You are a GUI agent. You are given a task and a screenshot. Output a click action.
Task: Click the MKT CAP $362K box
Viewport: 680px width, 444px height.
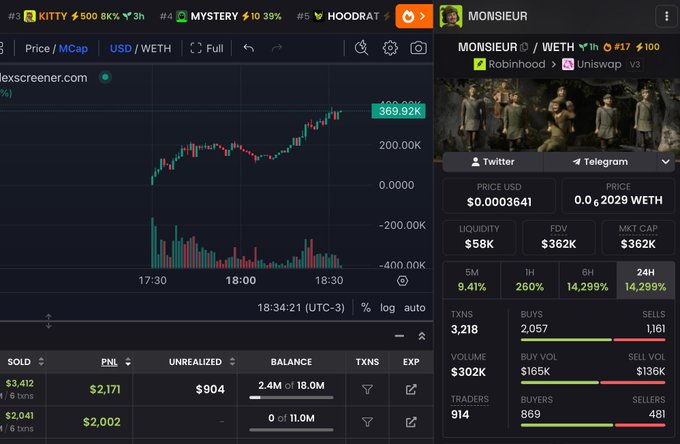pos(638,237)
